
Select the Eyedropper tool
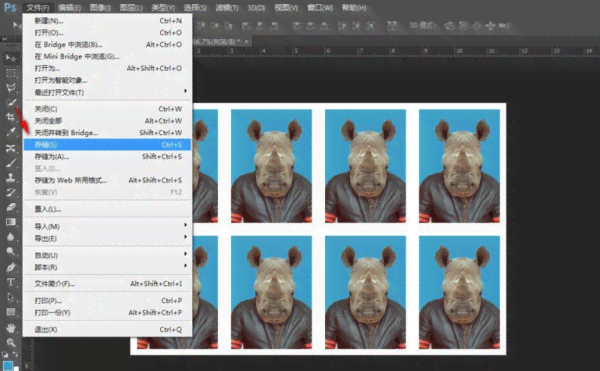[10, 132]
